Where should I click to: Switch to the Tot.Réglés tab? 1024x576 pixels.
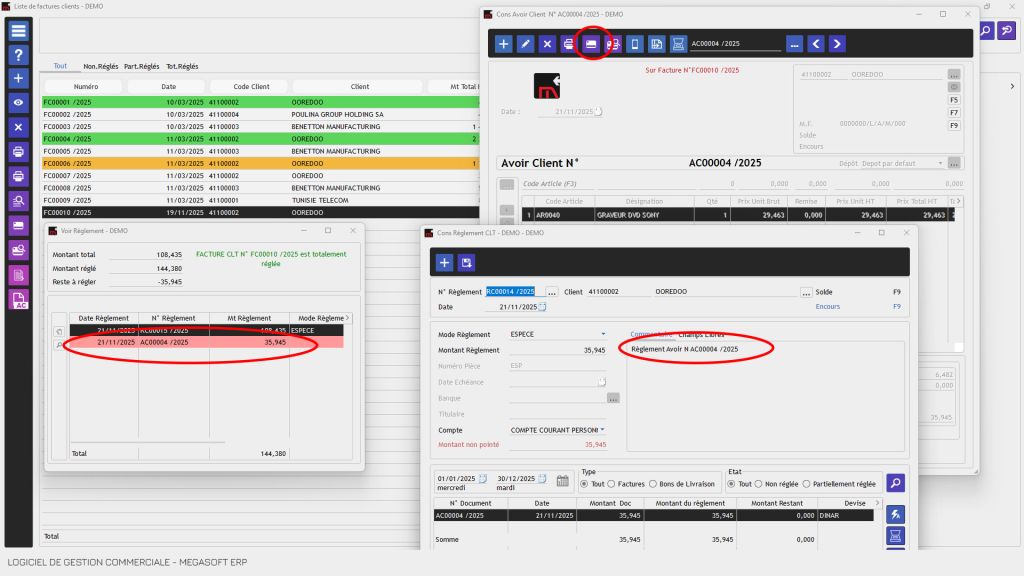182,66
